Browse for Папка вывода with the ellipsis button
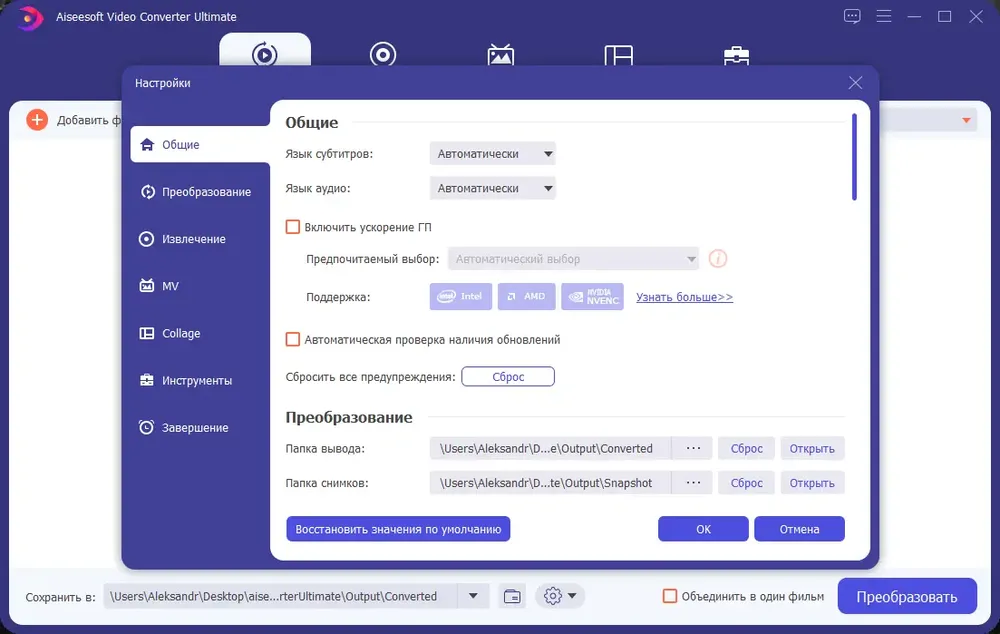This screenshot has height=634, width=1000. click(693, 448)
